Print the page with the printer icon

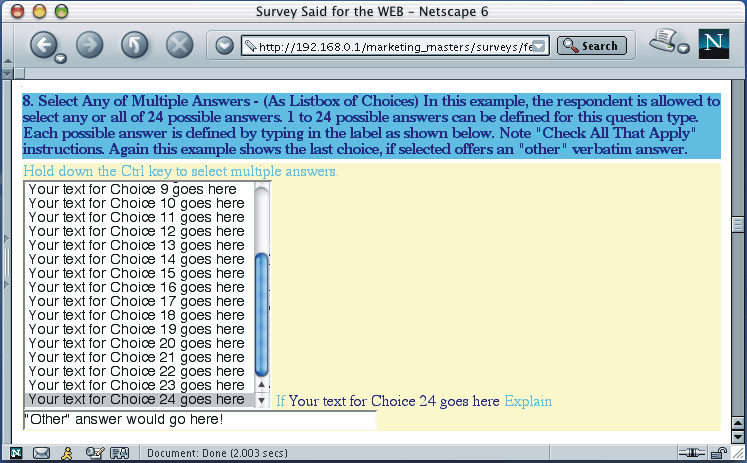pyautogui.click(x=663, y=40)
